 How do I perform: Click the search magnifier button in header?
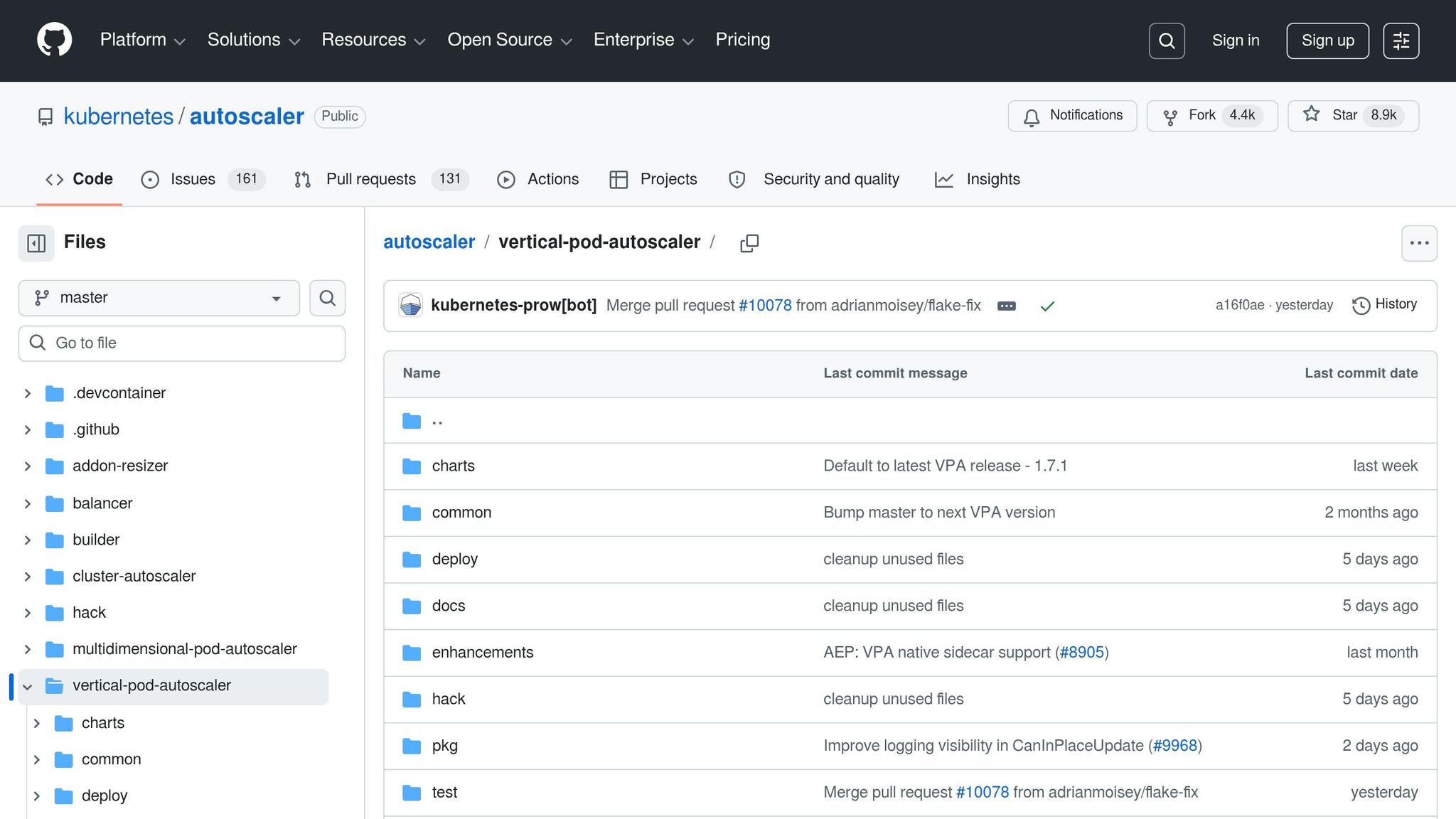point(1167,41)
